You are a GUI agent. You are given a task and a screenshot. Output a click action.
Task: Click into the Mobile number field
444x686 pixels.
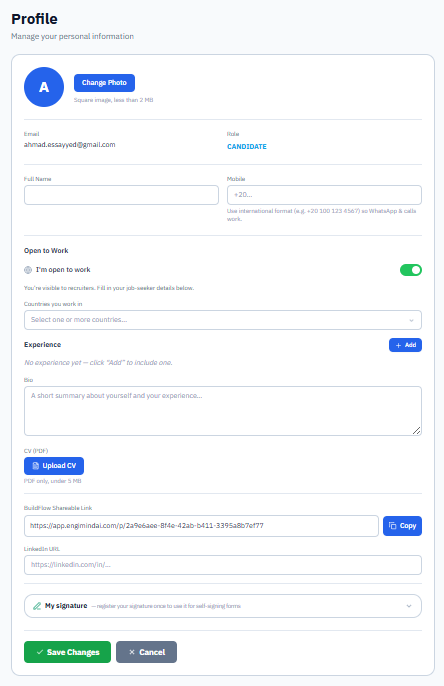(x=324, y=195)
